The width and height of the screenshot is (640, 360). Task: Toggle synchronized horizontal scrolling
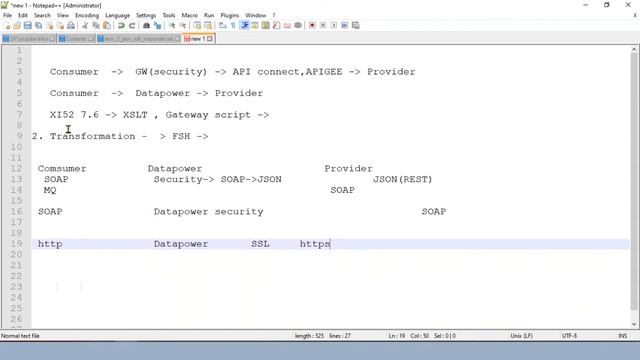[x=208, y=25]
